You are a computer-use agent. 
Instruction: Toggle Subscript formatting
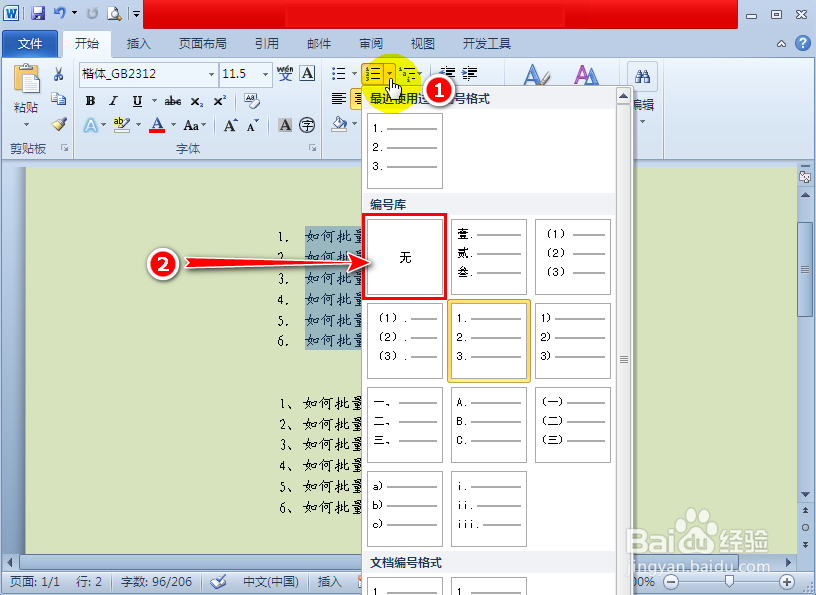click(x=196, y=101)
